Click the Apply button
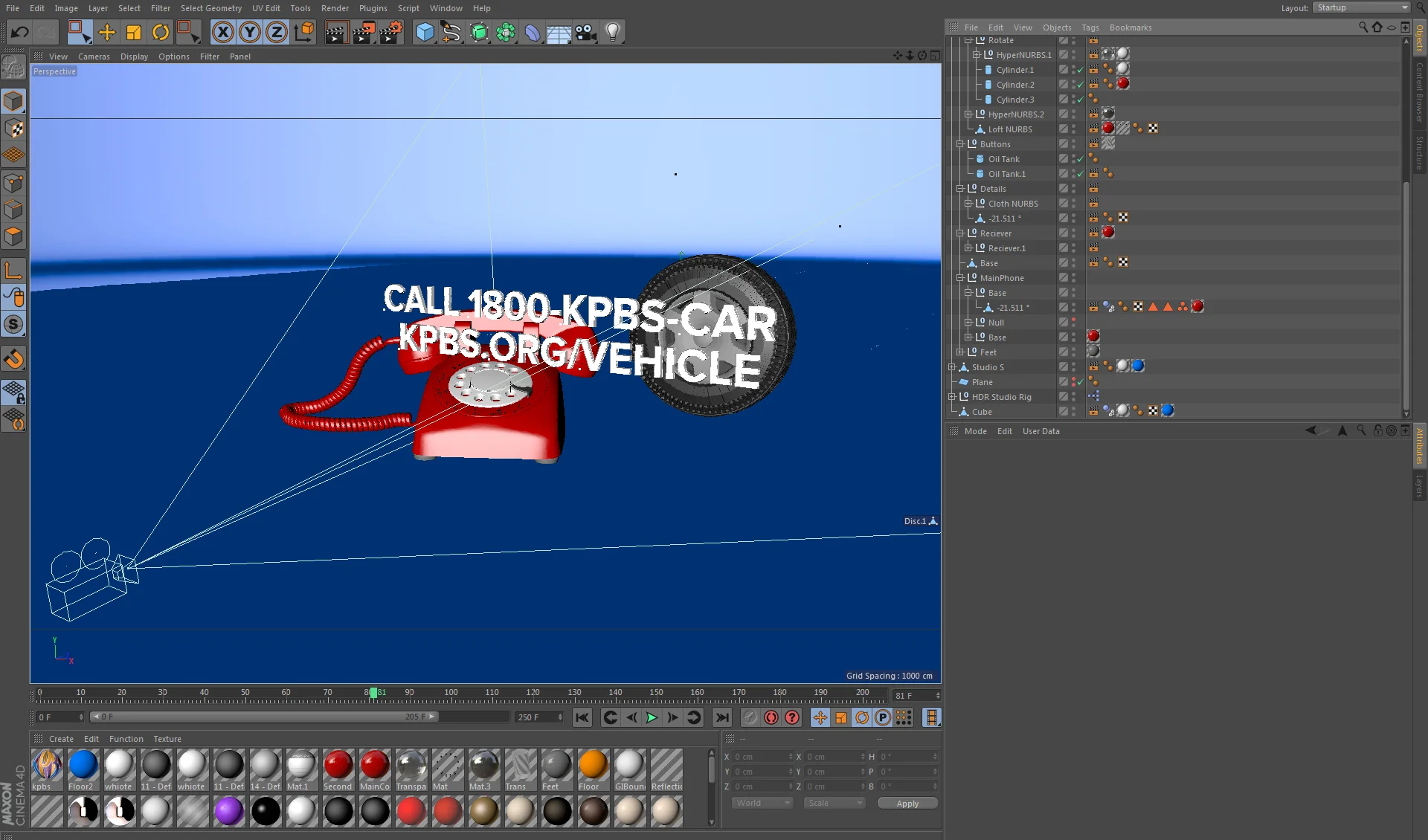 [907, 804]
